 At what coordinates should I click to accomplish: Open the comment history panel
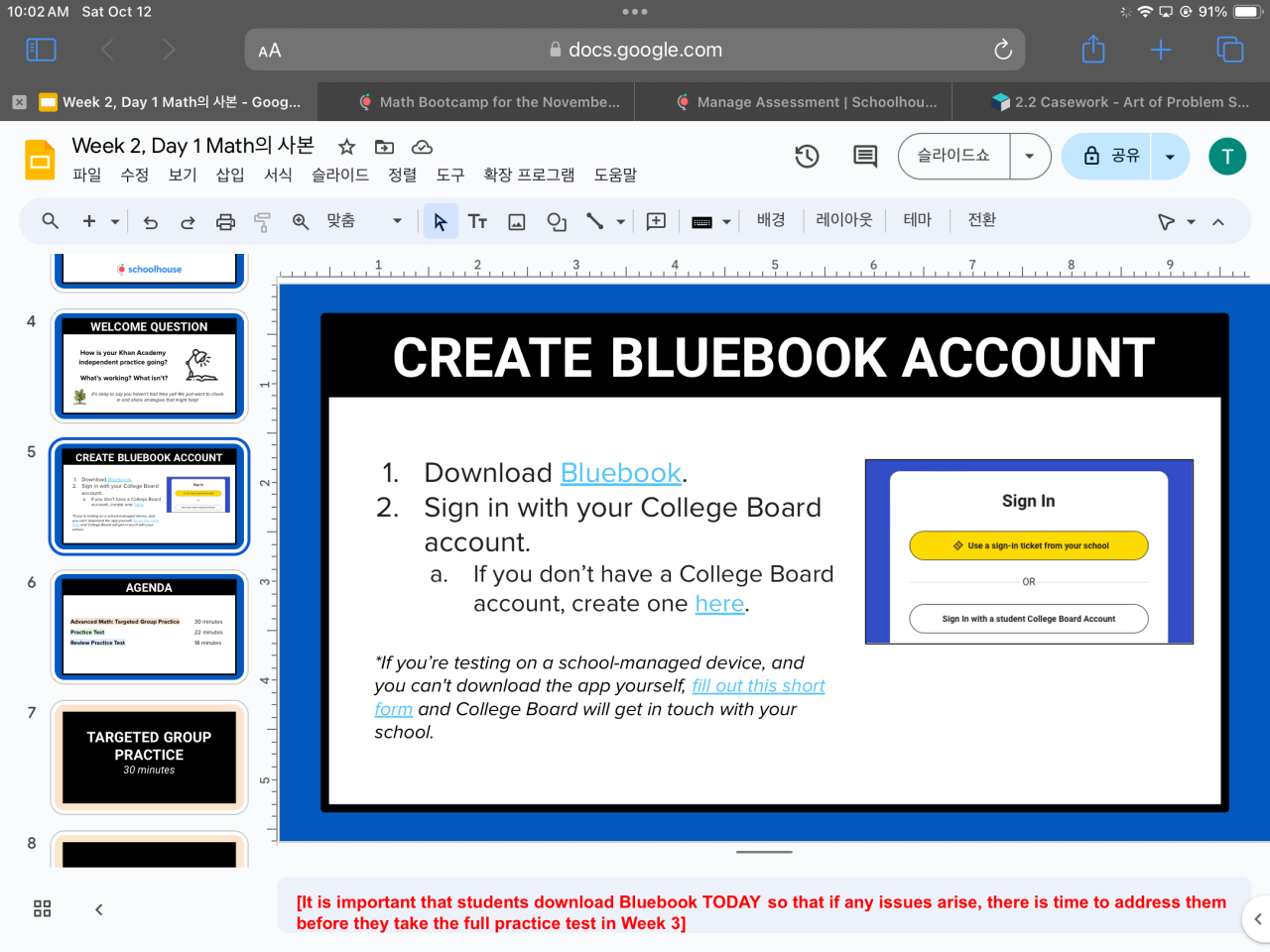(x=865, y=156)
